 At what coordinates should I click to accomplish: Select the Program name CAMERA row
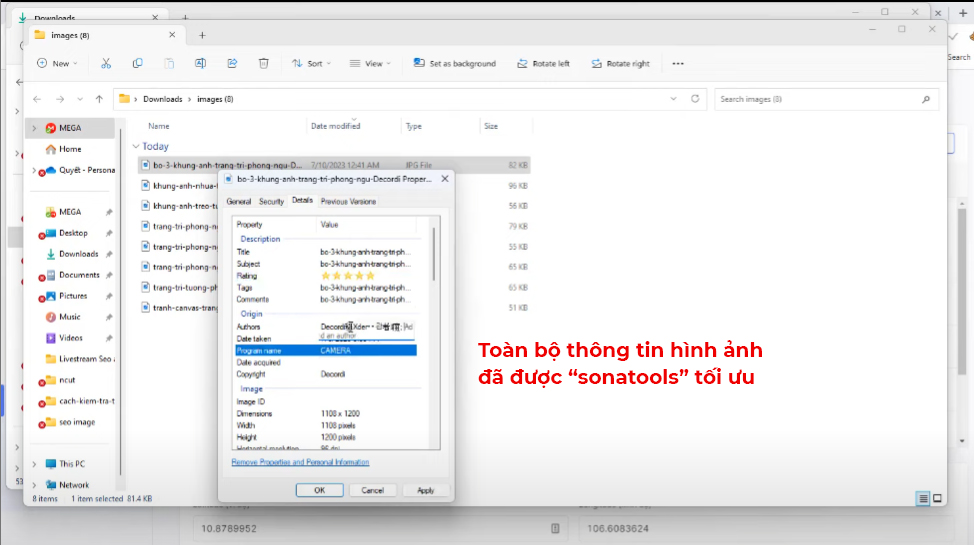coord(326,350)
